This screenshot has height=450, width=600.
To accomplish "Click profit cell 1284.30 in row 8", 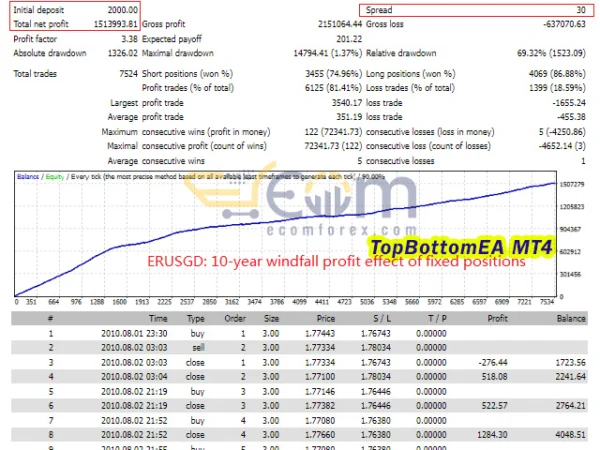I will (x=492, y=435).
